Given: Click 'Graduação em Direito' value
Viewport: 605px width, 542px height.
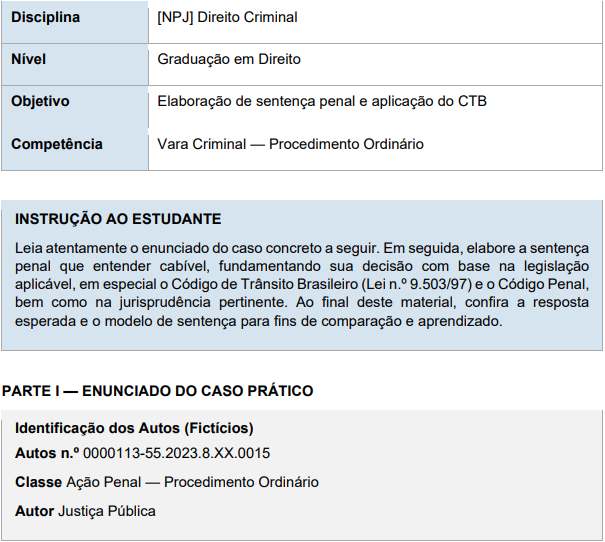Looking at the screenshot, I should pos(229,59).
